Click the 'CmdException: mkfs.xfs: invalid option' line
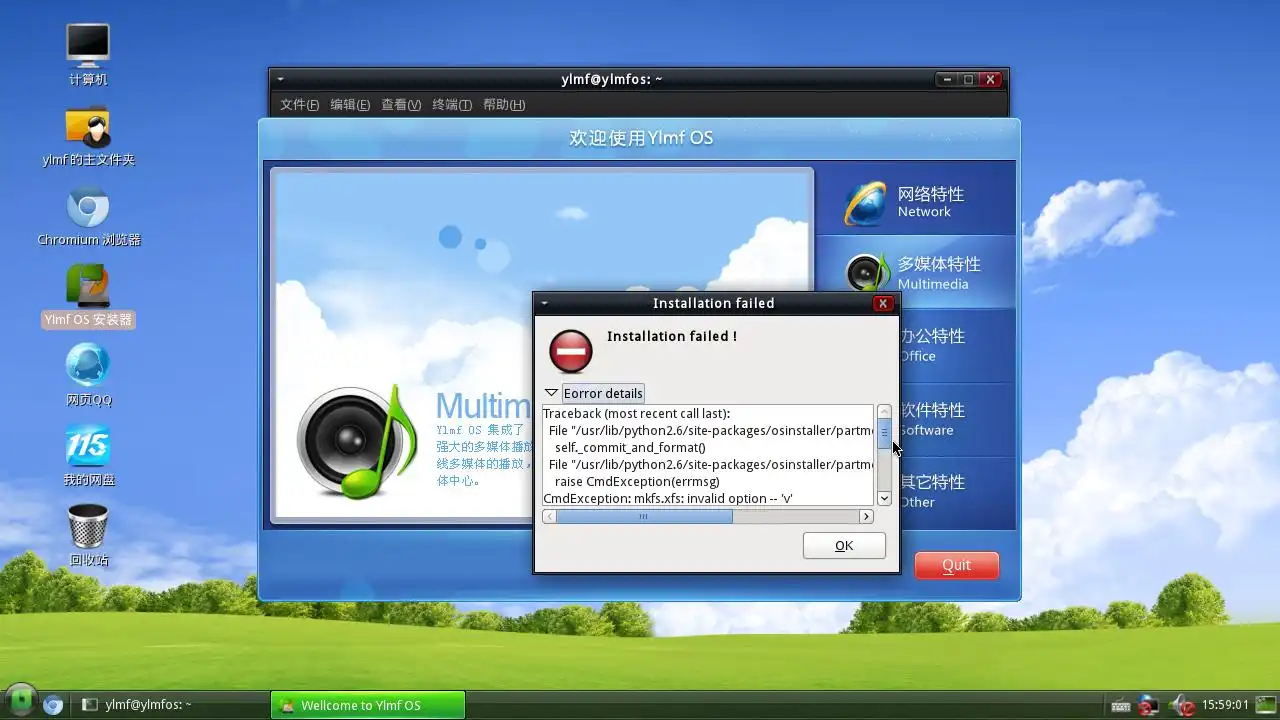1280x720 pixels. (x=668, y=498)
